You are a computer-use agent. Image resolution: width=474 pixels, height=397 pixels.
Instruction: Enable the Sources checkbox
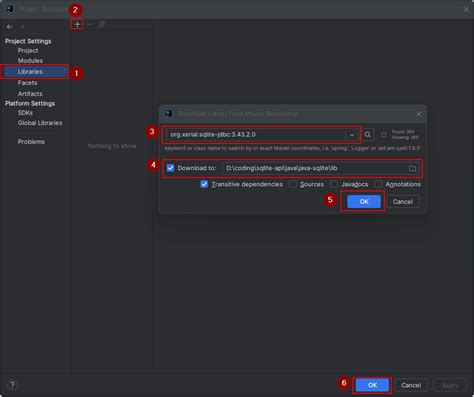pyautogui.click(x=293, y=184)
